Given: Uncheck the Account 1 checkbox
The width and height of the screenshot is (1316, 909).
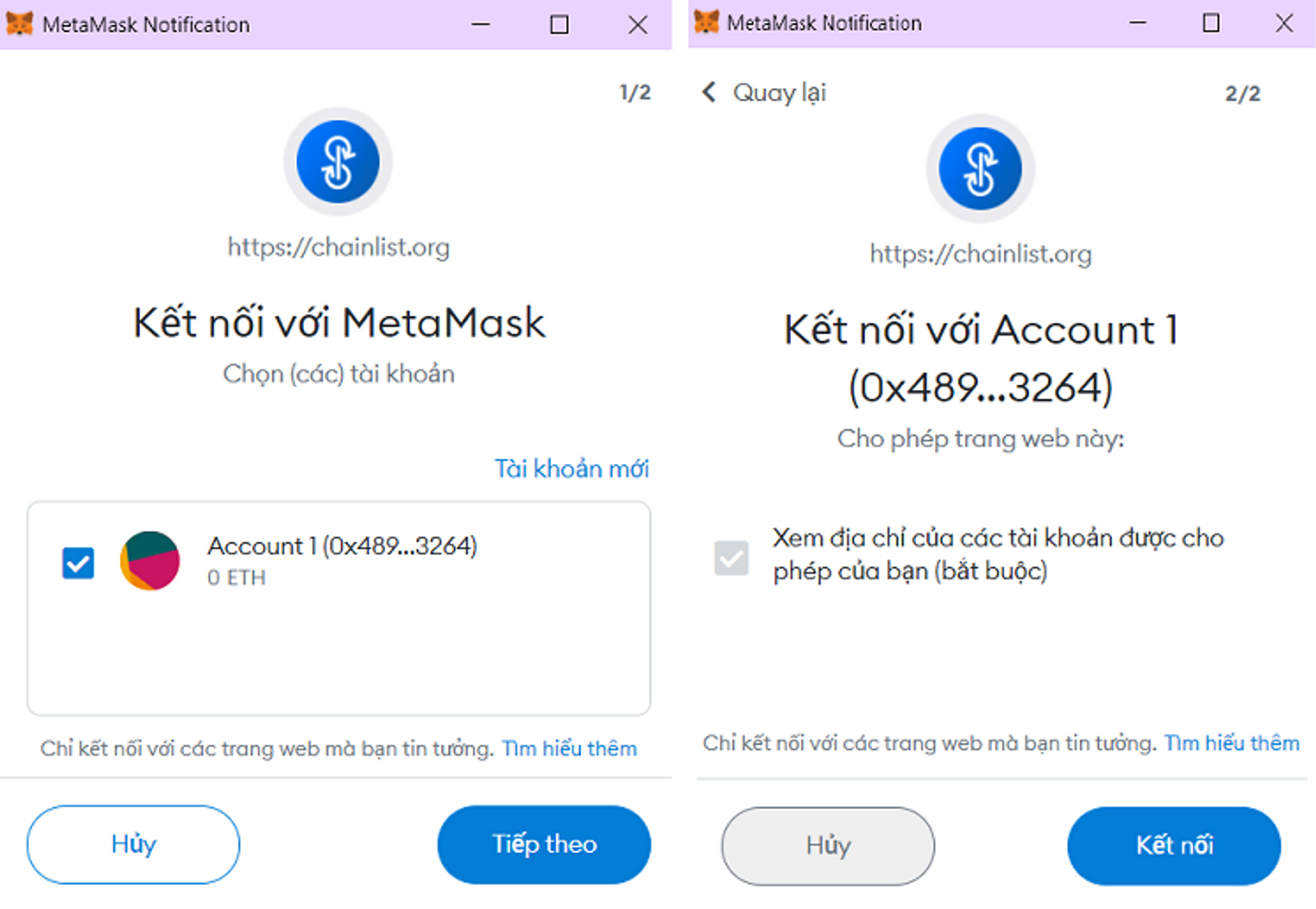Looking at the screenshot, I should 78,563.
